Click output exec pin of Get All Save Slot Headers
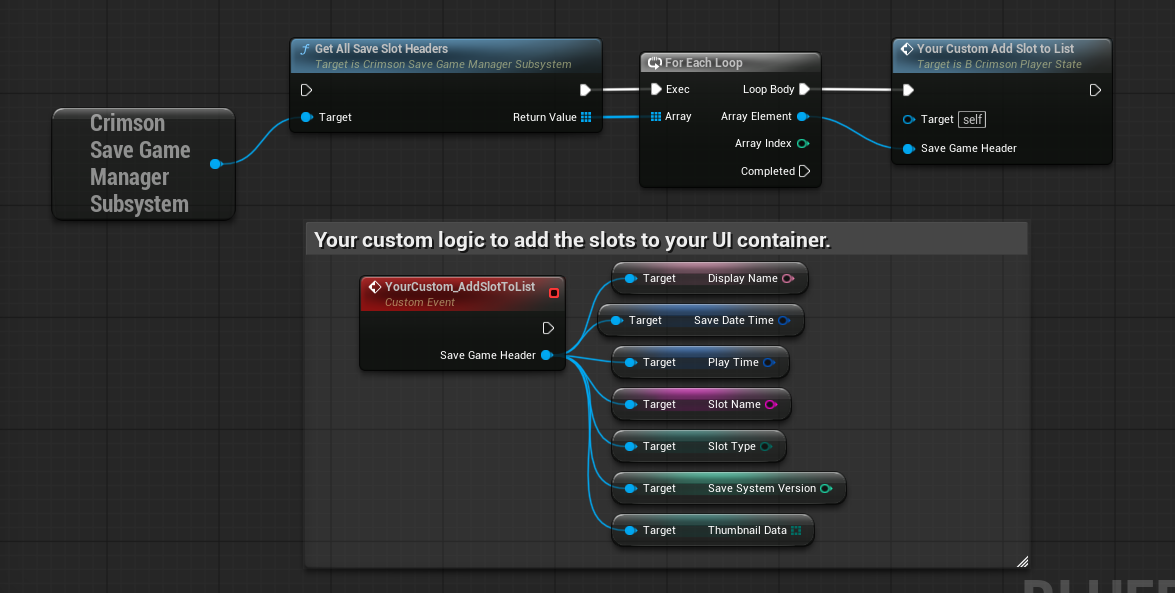Image resolution: width=1175 pixels, height=593 pixels. (x=585, y=90)
